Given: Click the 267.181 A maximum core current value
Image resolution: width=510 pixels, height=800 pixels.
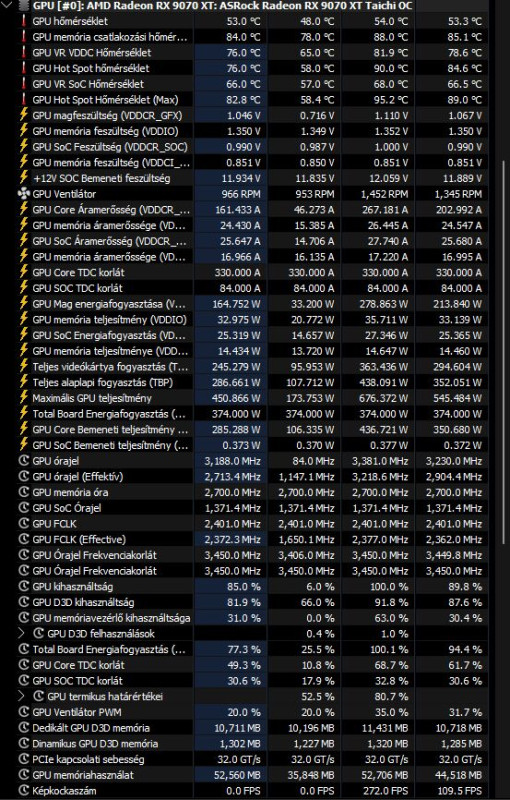Looking at the screenshot, I should click(385, 210).
